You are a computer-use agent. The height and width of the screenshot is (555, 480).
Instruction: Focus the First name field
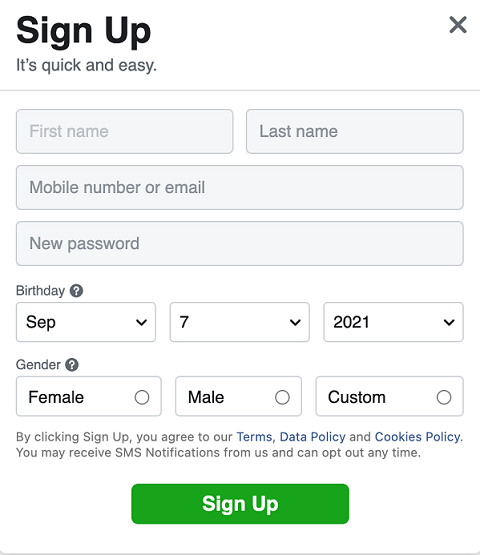pyautogui.click(x=125, y=131)
